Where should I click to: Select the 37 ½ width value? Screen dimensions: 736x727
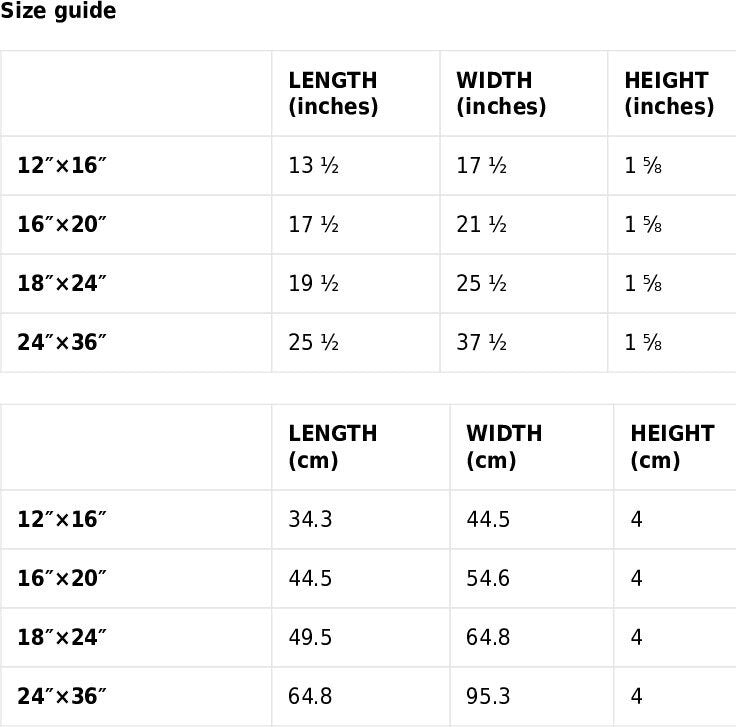pyautogui.click(x=482, y=343)
